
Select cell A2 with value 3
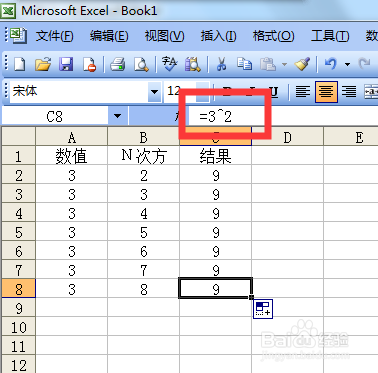(x=71, y=175)
